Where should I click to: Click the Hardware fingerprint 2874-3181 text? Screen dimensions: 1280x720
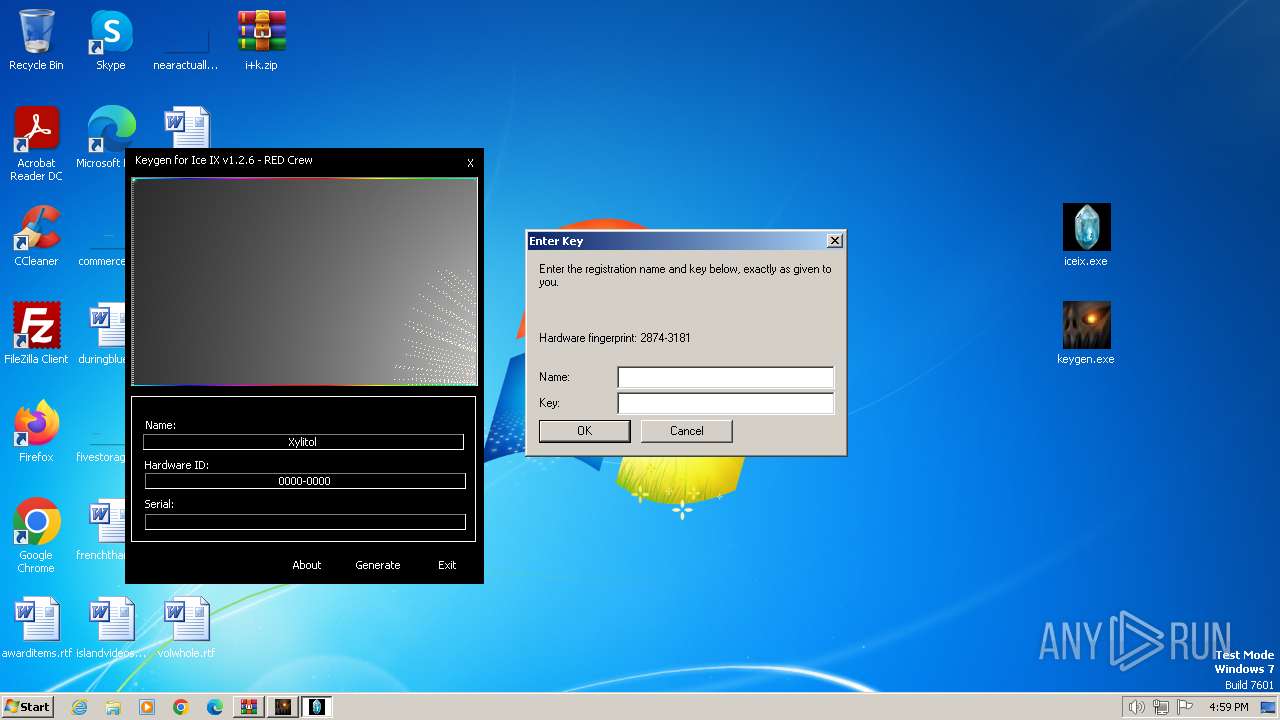[615, 338]
